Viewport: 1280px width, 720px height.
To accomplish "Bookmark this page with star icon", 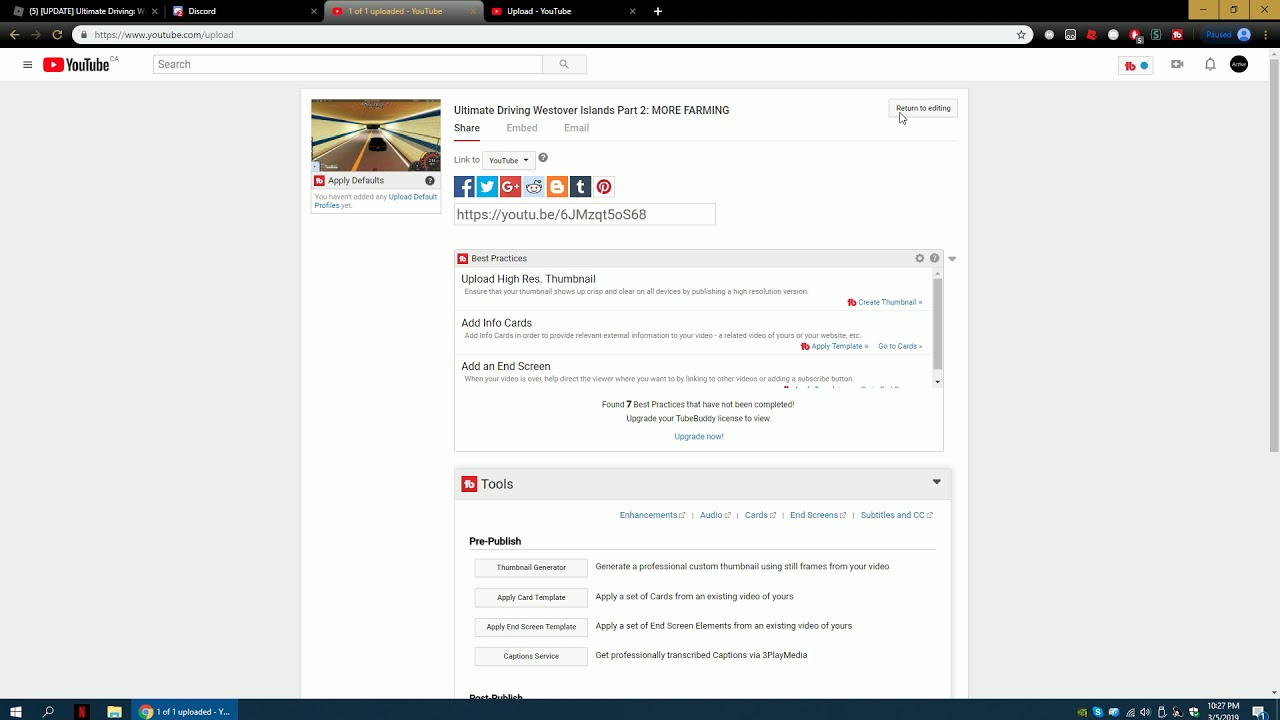I will pos(1021,34).
